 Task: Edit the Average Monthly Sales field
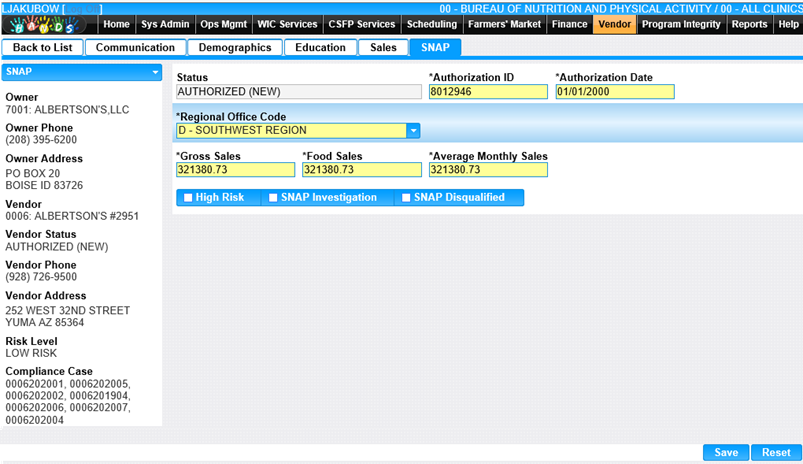(x=488, y=170)
